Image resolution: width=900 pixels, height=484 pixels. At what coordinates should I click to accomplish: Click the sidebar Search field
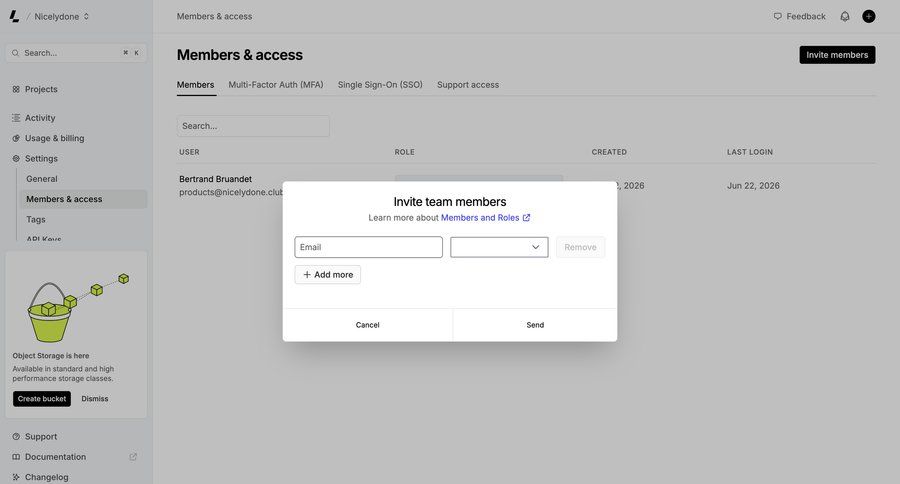pyautogui.click(x=76, y=53)
